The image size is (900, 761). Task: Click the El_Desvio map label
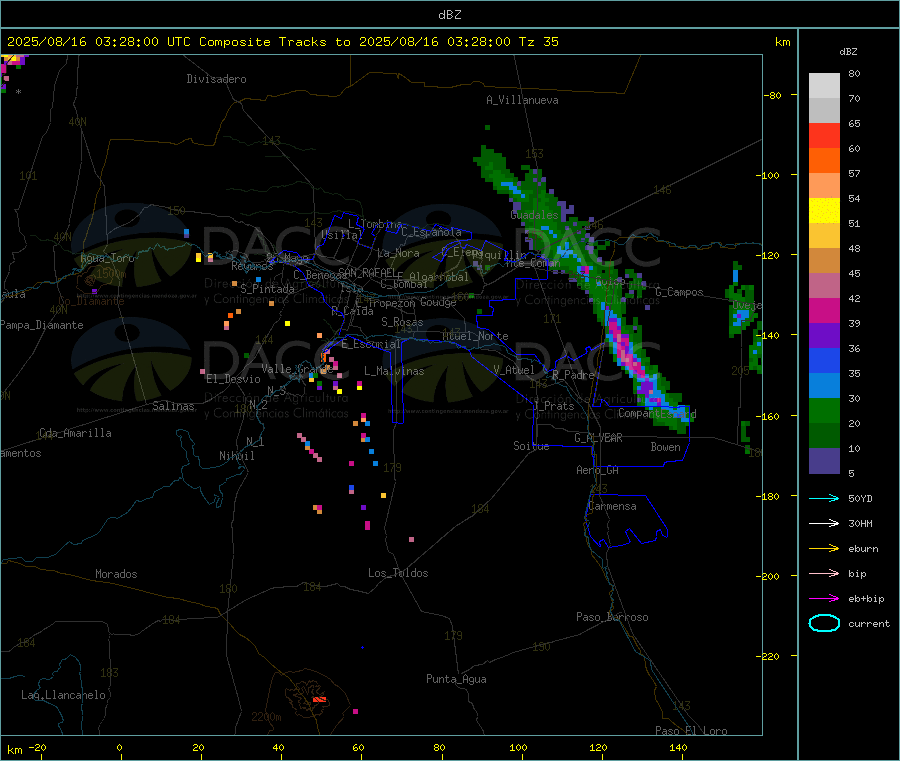point(234,379)
